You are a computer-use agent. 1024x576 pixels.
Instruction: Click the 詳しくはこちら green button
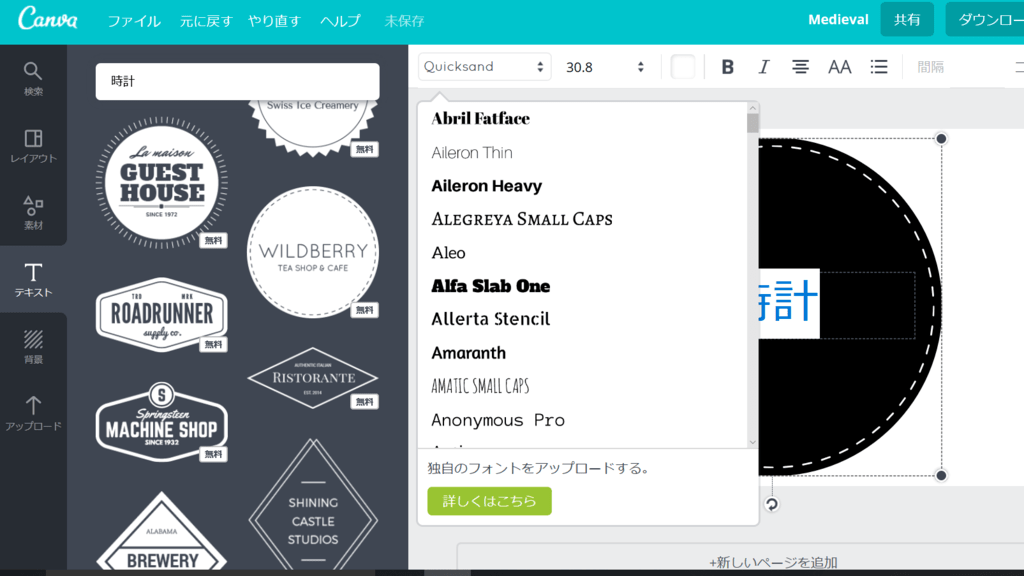(x=489, y=501)
